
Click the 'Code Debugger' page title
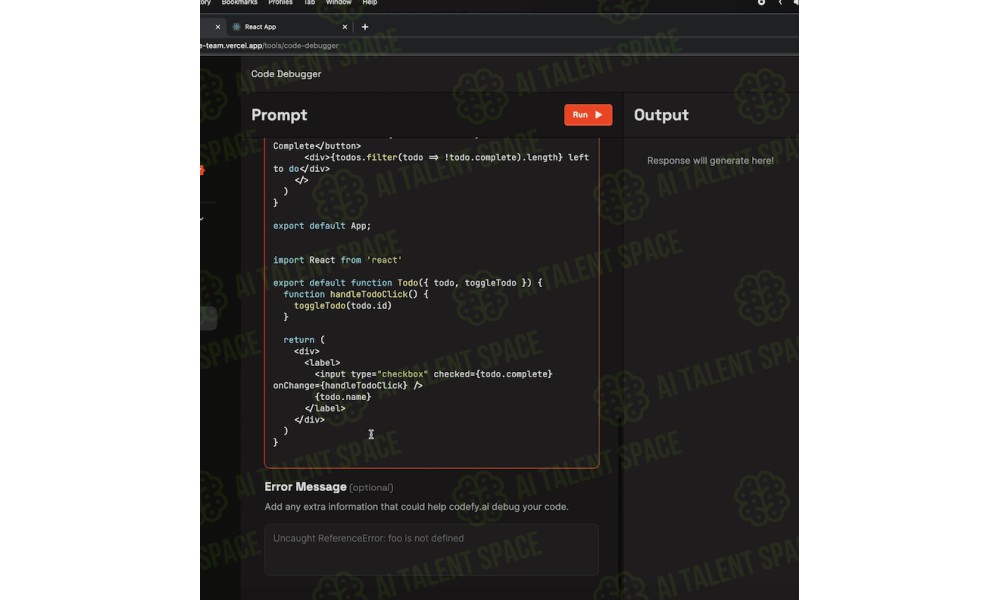click(x=286, y=74)
